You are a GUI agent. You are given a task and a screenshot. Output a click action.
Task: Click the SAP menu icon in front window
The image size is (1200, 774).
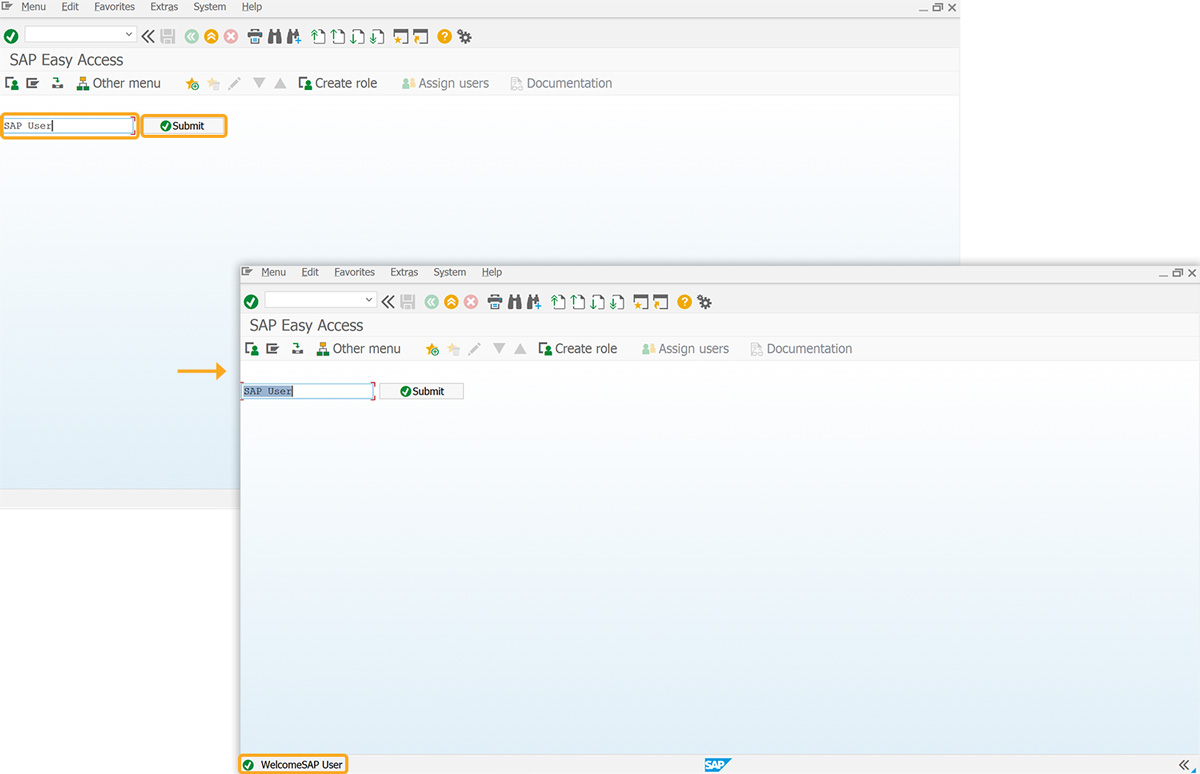pos(272,349)
